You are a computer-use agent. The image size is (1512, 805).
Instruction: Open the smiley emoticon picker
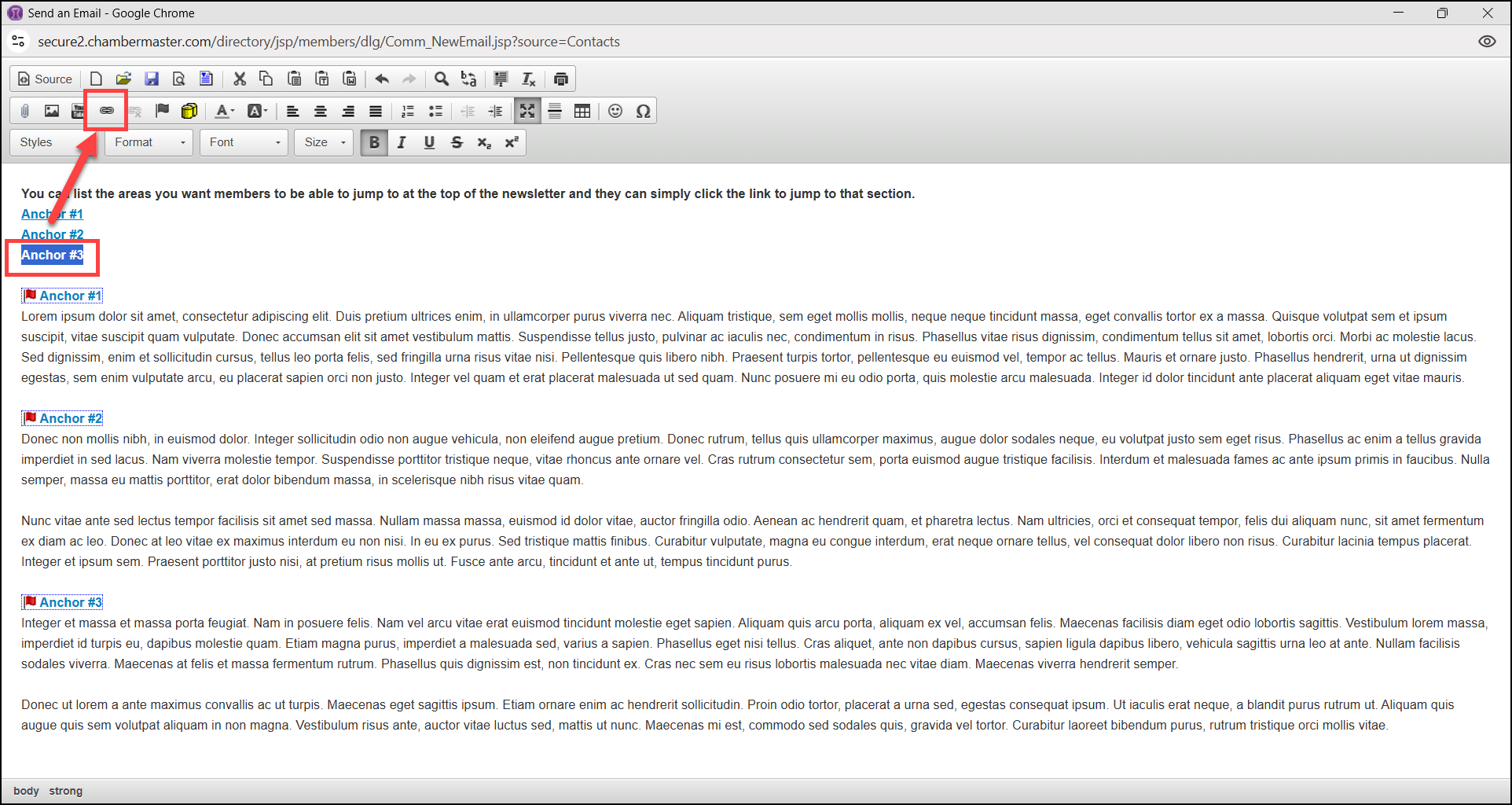coord(615,111)
